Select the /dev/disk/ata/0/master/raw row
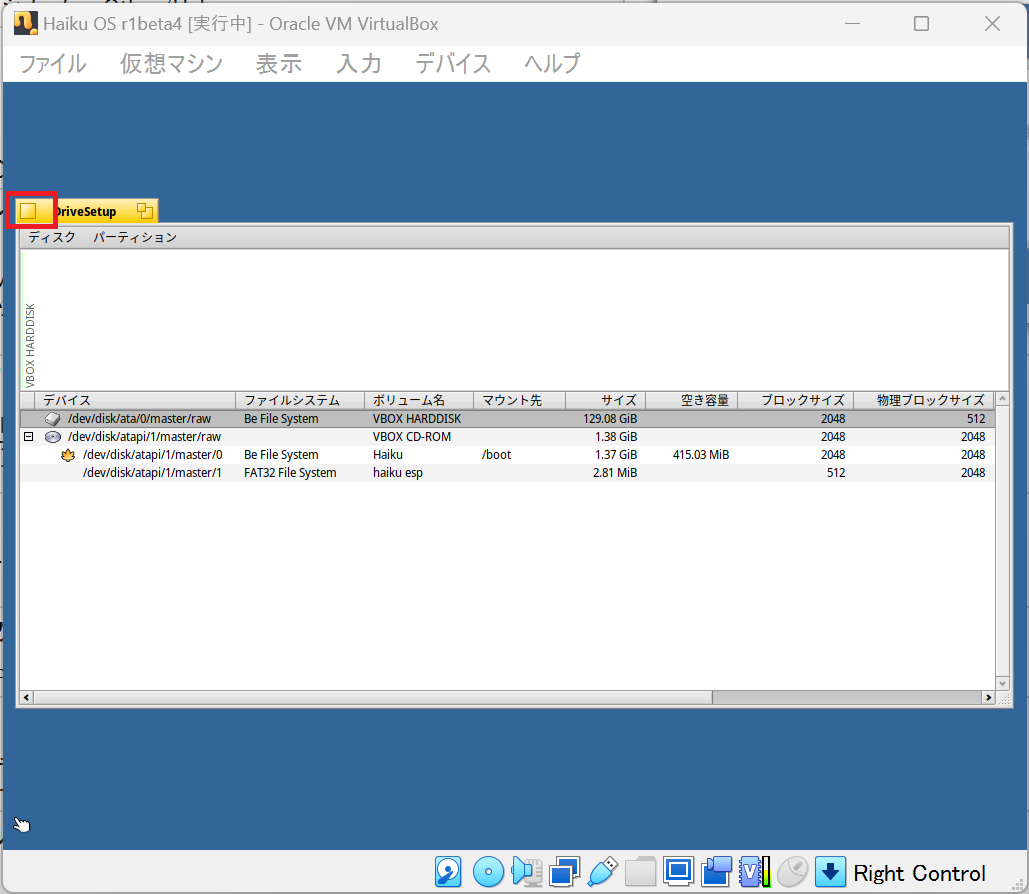 [507, 419]
